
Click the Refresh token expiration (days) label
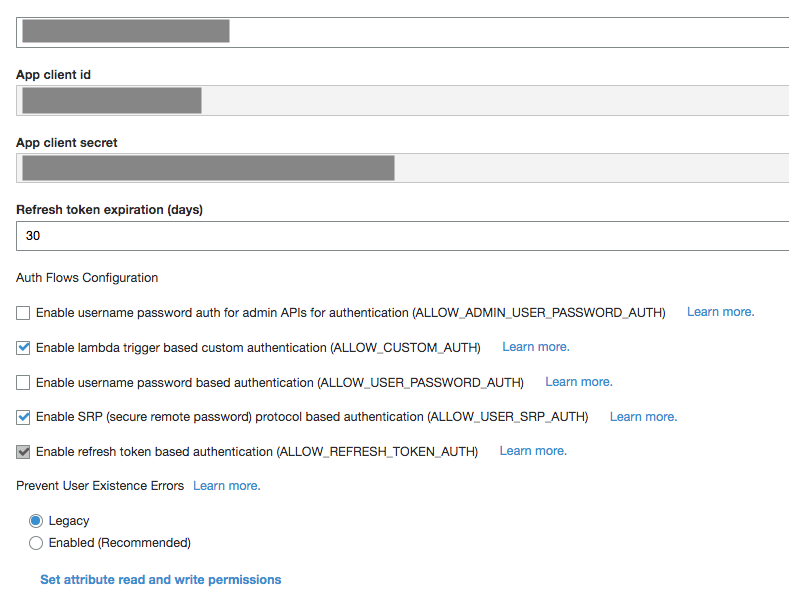(x=110, y=210)
